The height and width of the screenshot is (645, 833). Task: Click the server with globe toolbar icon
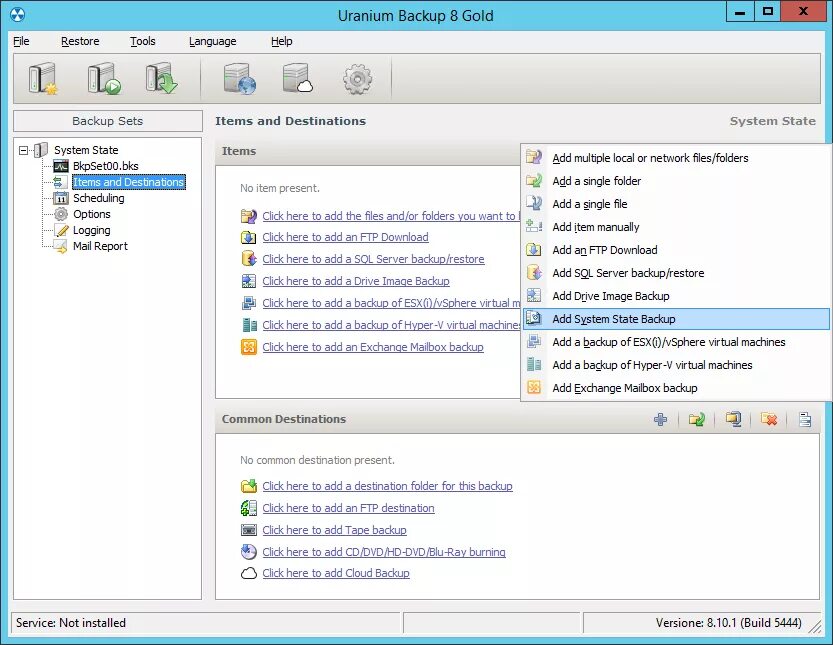coord(240,79)
